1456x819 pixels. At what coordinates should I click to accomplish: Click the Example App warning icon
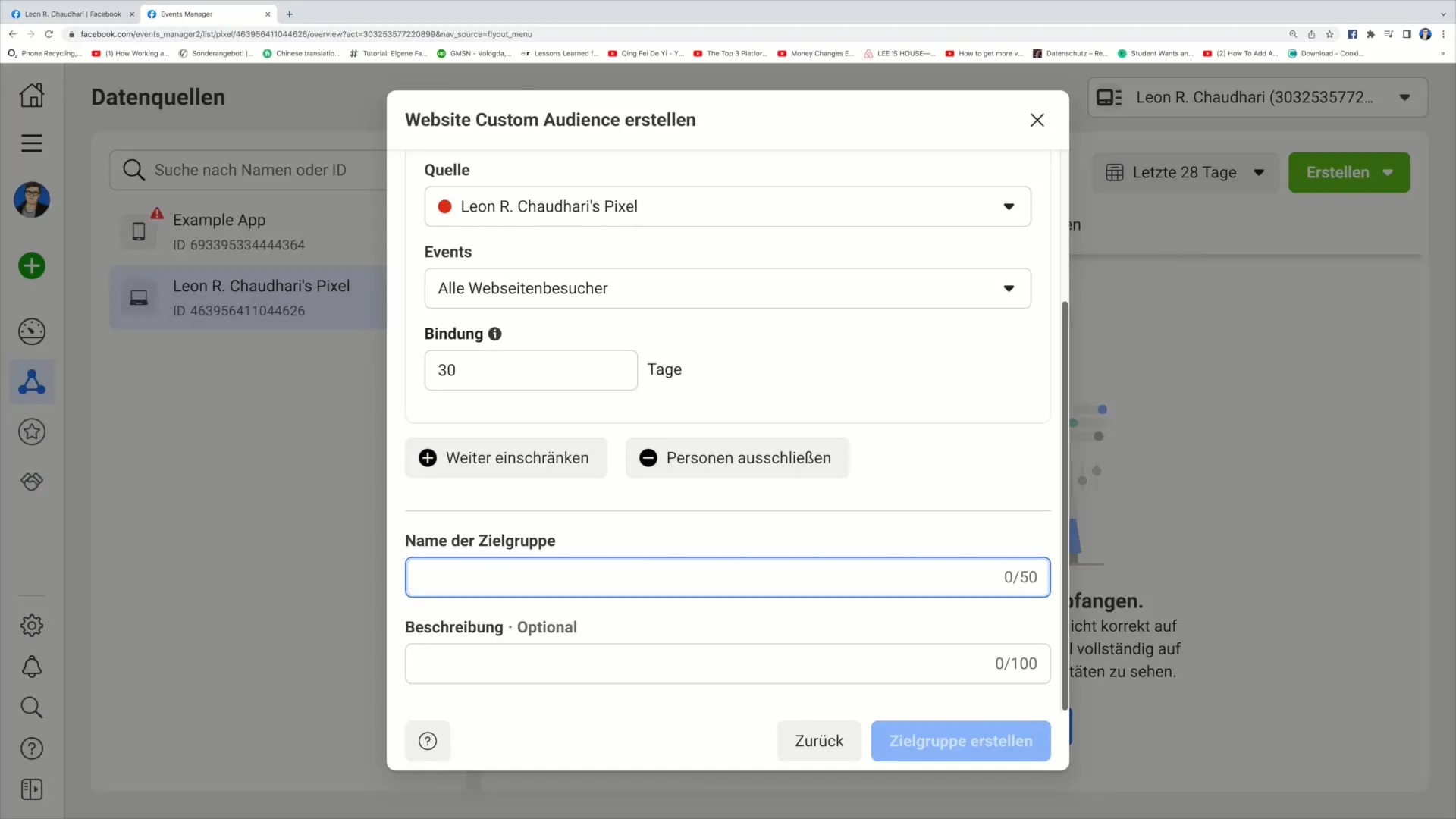pos(157,213)
